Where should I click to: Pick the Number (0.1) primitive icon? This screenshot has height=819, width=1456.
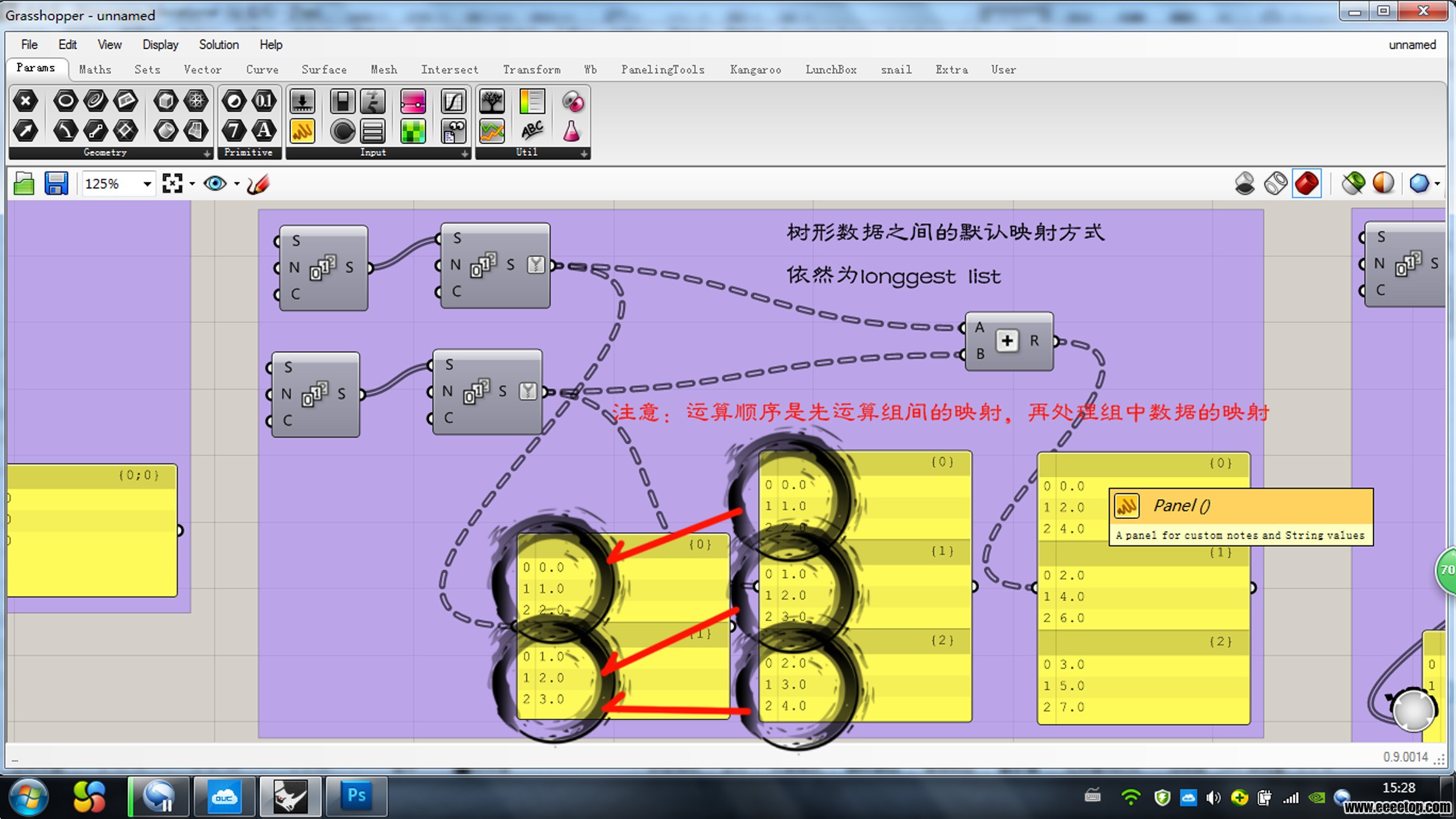point(264,100)
